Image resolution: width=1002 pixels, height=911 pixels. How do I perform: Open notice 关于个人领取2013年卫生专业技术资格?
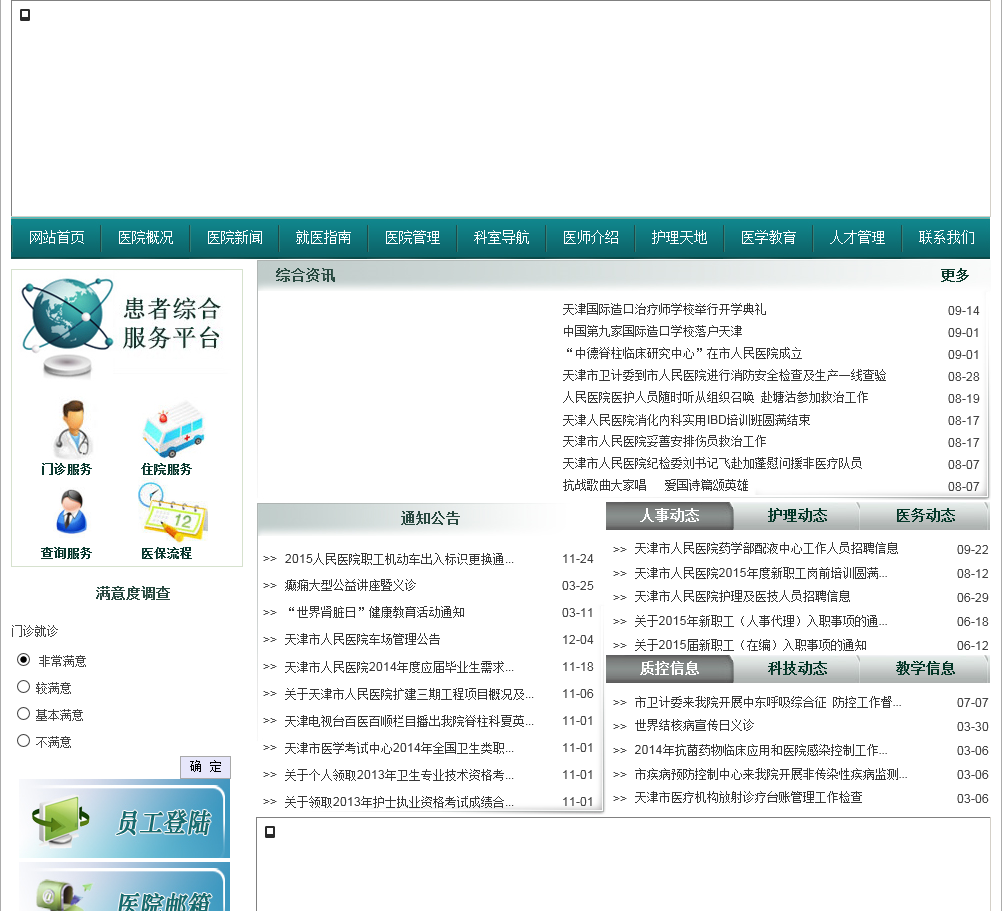pos(399,775)
